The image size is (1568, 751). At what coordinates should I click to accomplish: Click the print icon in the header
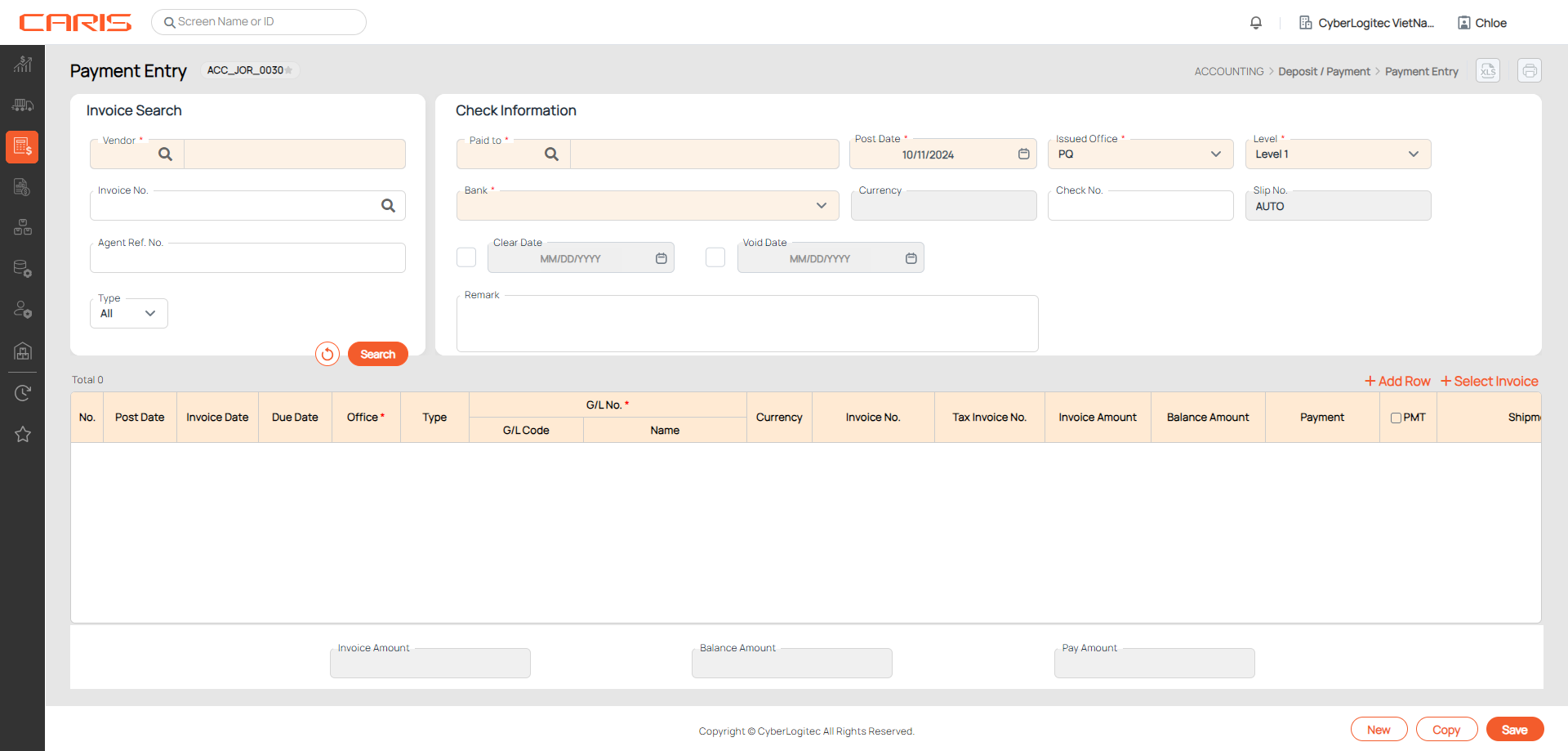click(1530, 71)
